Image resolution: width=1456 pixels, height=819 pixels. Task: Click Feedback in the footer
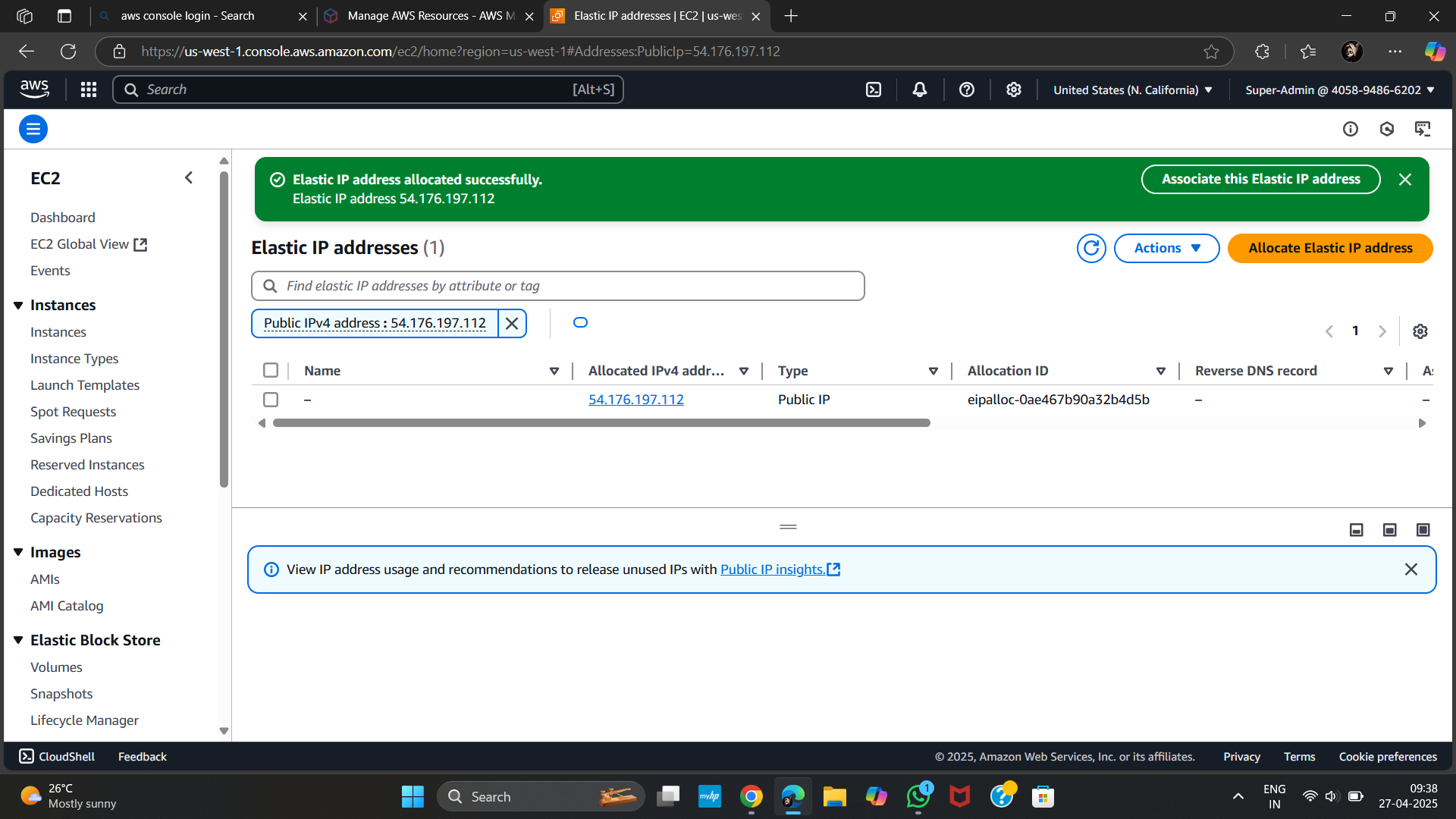(142, 756)
